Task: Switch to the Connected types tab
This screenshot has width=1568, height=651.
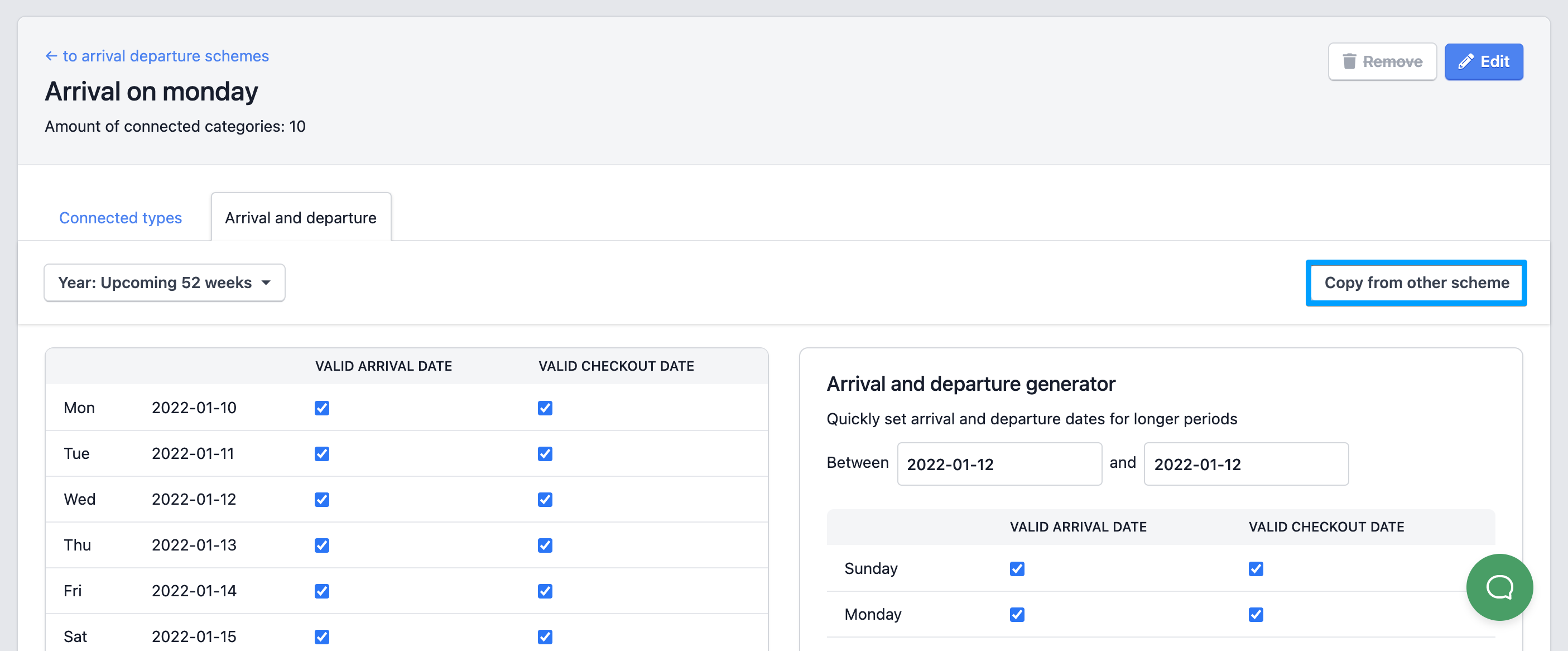Action: click(x=121, y=218)
